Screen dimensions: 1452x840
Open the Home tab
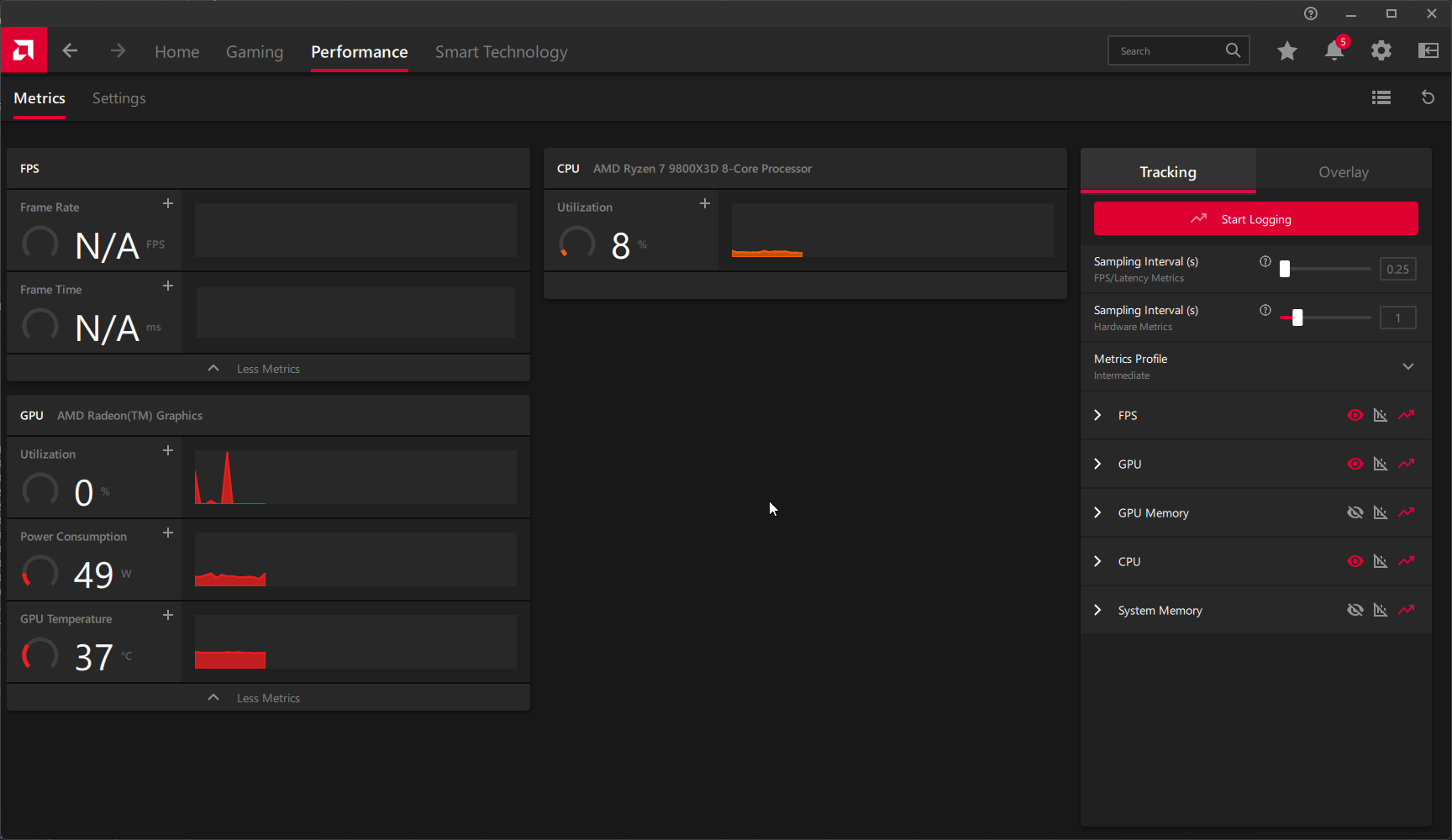[177, 52]
